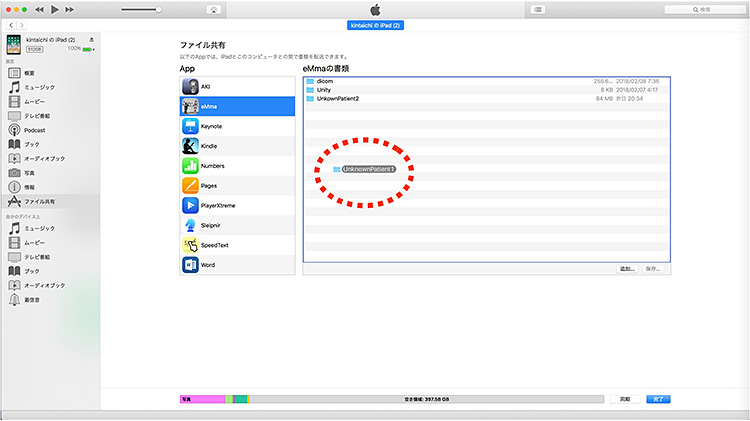Screen dimensions: 750x421
Task: Click the iPad device thumbnail in sidebar
Action: click(x=13, y=44)
